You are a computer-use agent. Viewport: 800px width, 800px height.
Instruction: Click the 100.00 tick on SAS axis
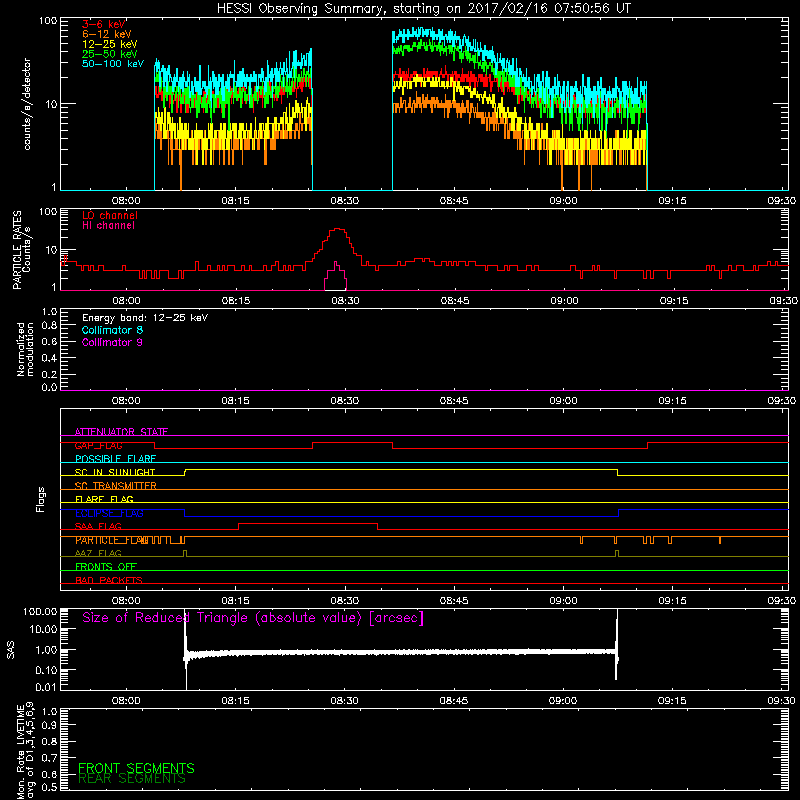tap(40, 611)
